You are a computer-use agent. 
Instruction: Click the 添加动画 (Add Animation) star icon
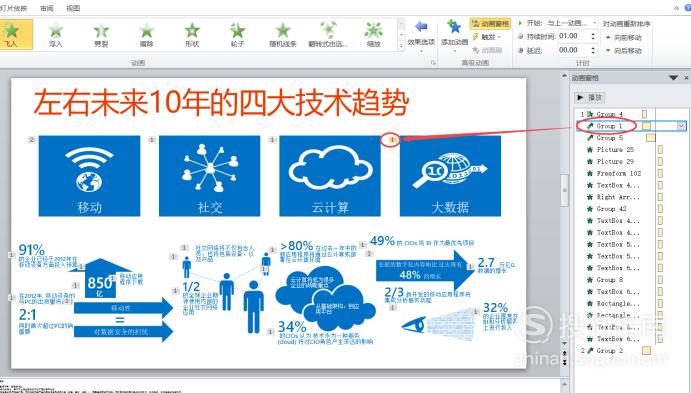point(454,28)
